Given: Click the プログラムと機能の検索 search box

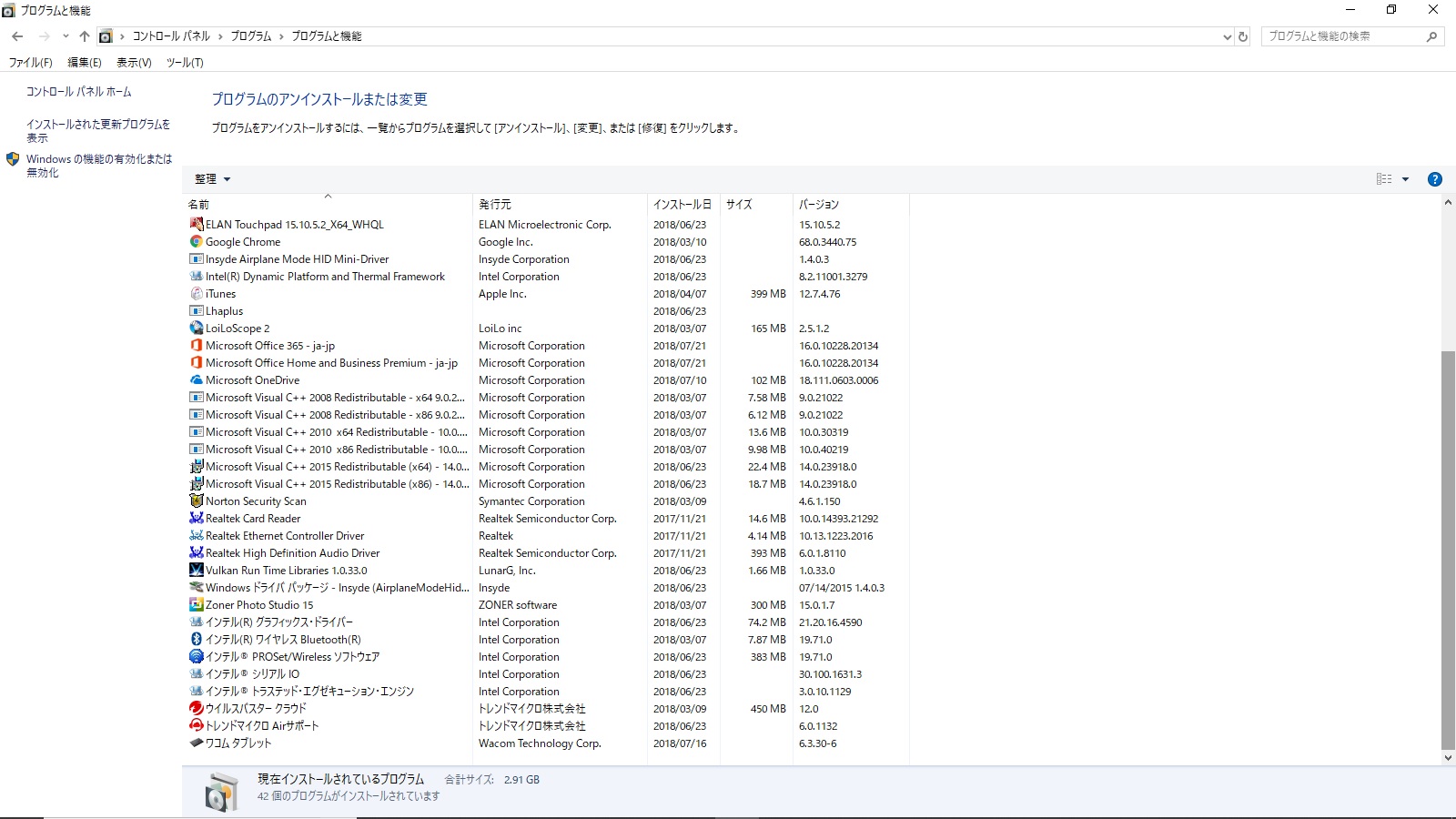Looking at the screenshot, I should click(1345, 36).
